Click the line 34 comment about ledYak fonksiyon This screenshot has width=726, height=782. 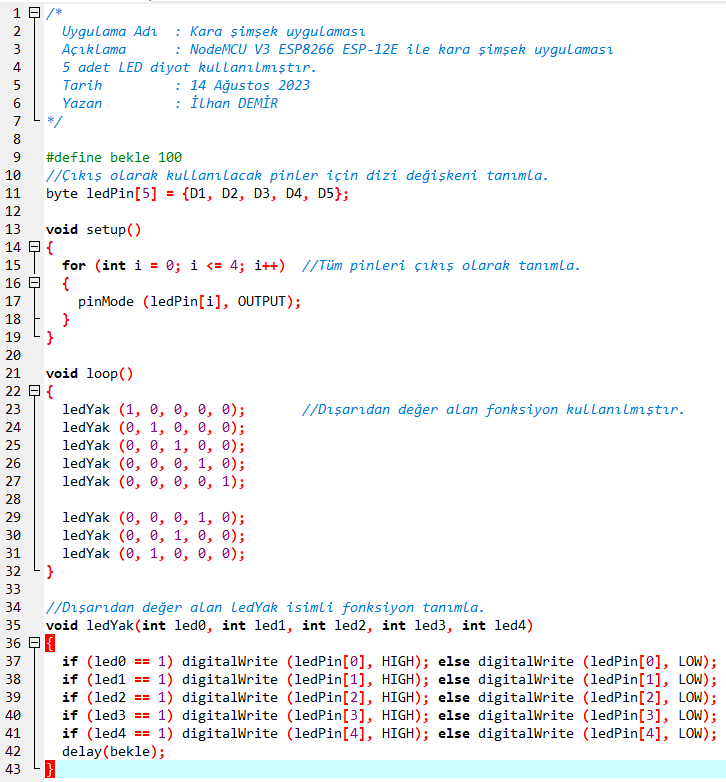[265, 607]
